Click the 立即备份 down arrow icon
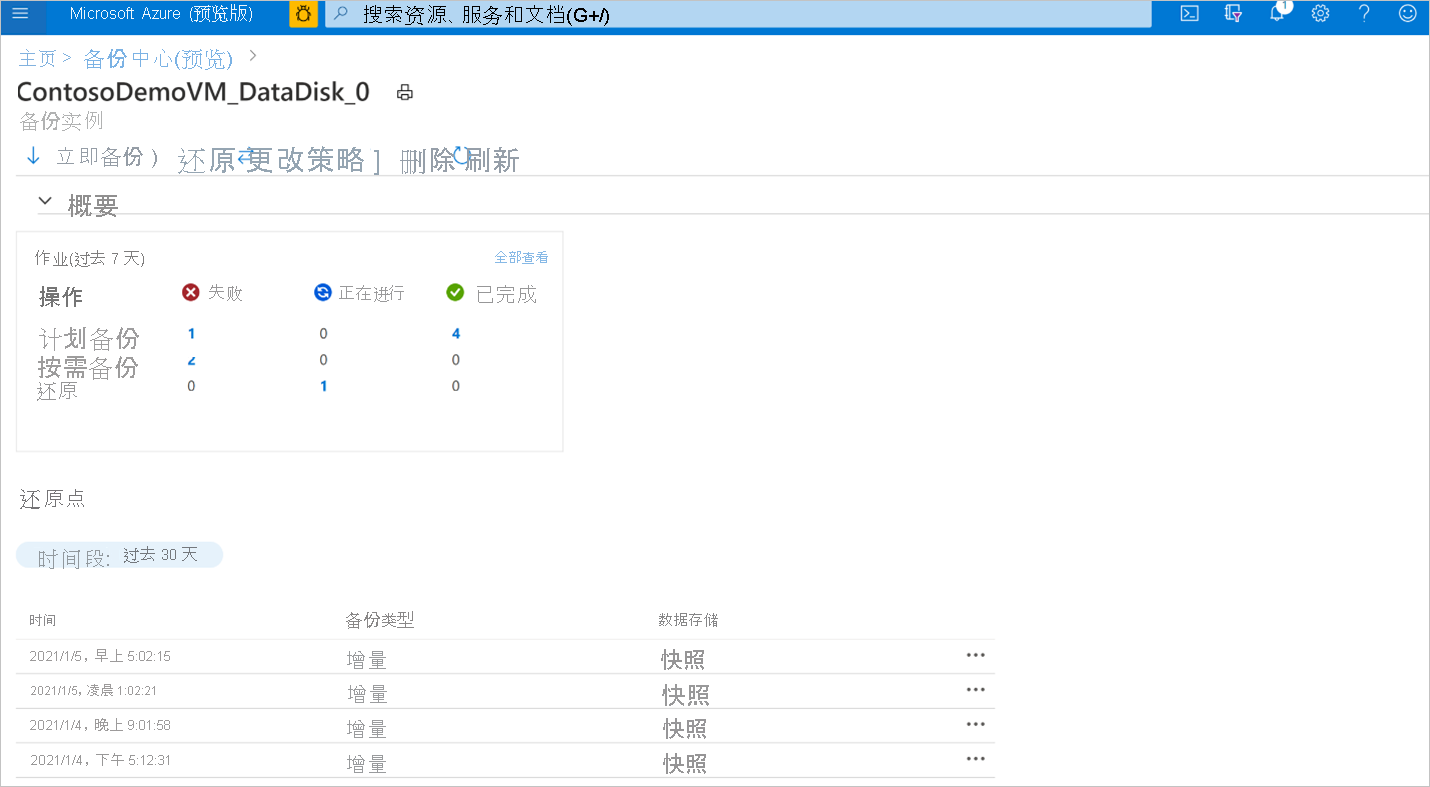1430x787 pixels. tap(33, 156)
